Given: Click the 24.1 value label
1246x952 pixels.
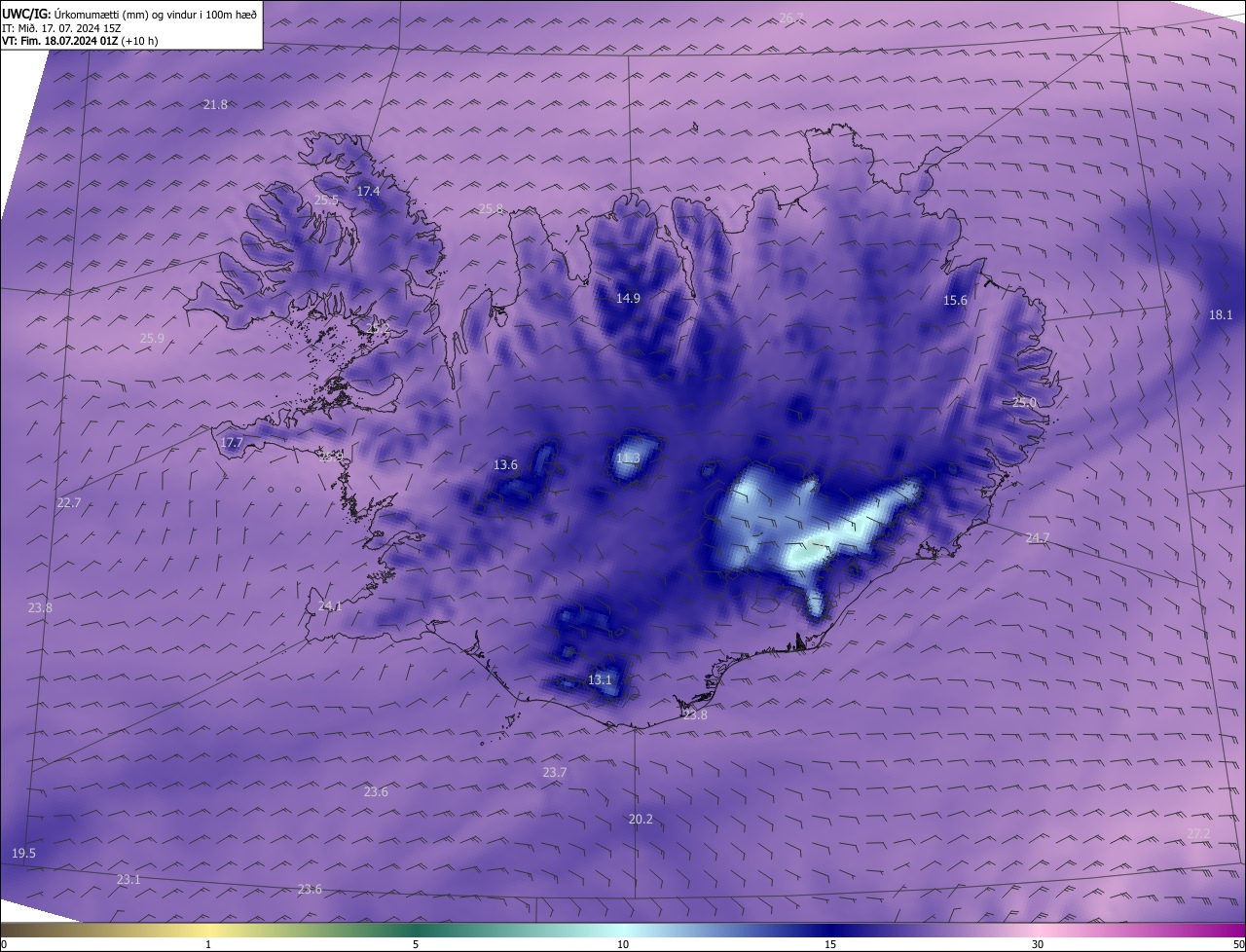Looking at the screenshot, I should point(330,606).
